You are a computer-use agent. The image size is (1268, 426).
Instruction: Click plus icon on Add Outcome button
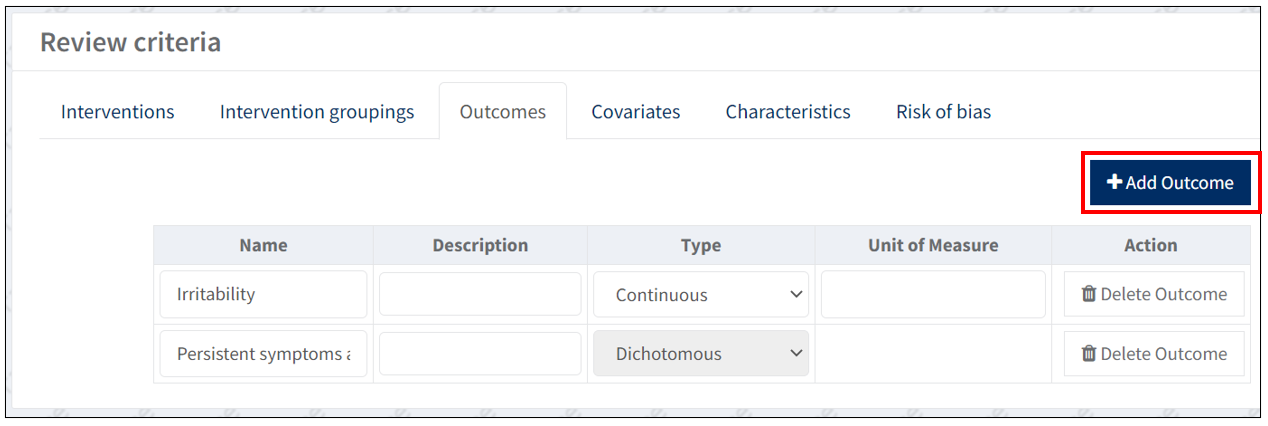pos(1114,183)
